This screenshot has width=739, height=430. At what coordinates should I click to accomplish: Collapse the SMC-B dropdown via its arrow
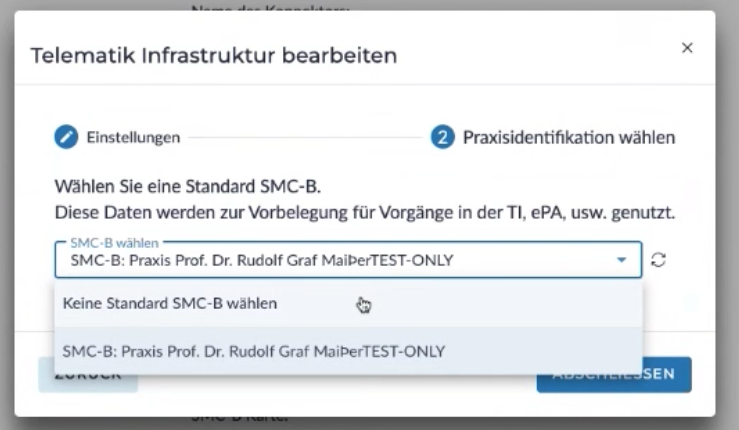(621, 260)
